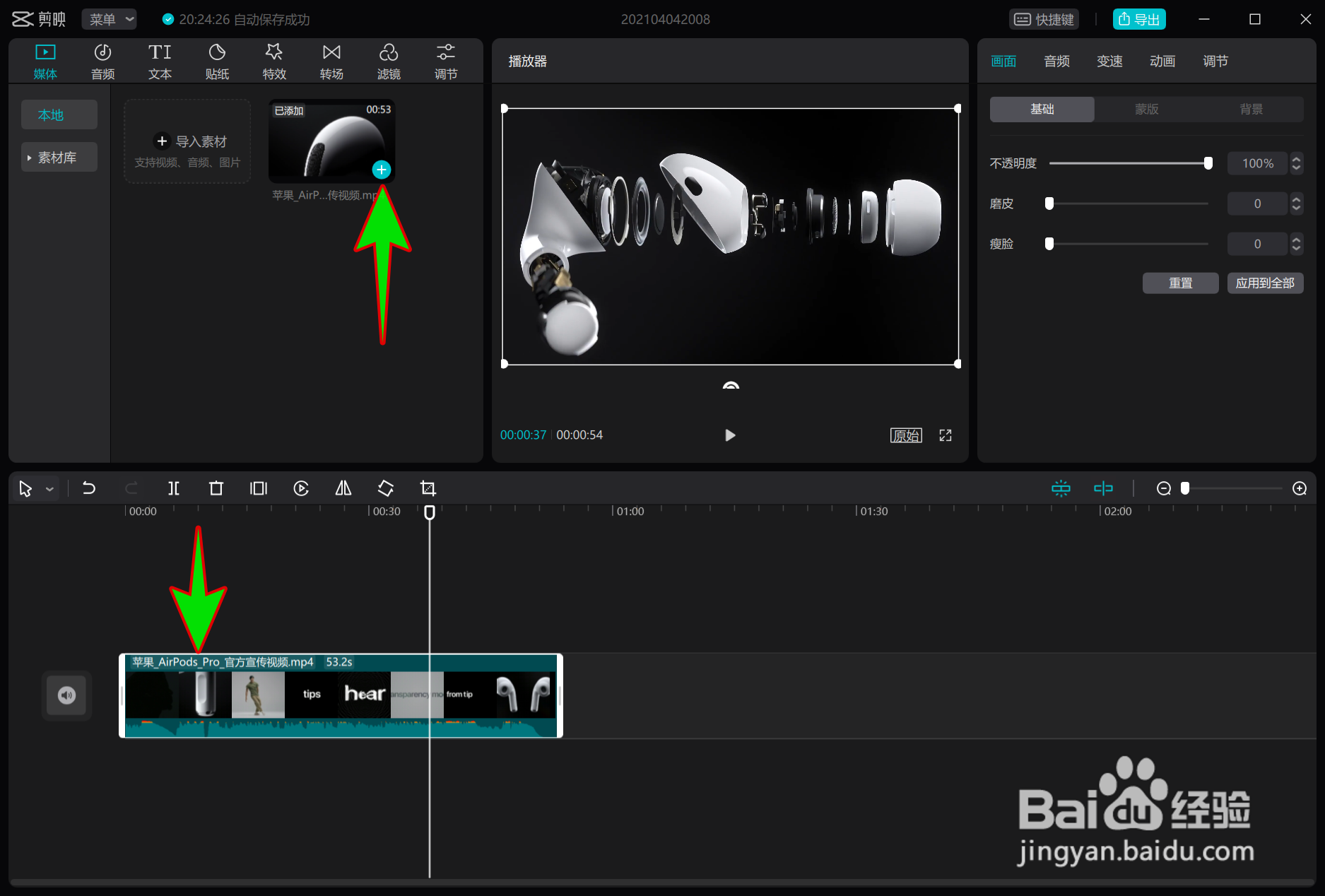Zoom in the timeline with the plus icon
Viewport: 1325px width, 896px height.
pos(1300,488)
